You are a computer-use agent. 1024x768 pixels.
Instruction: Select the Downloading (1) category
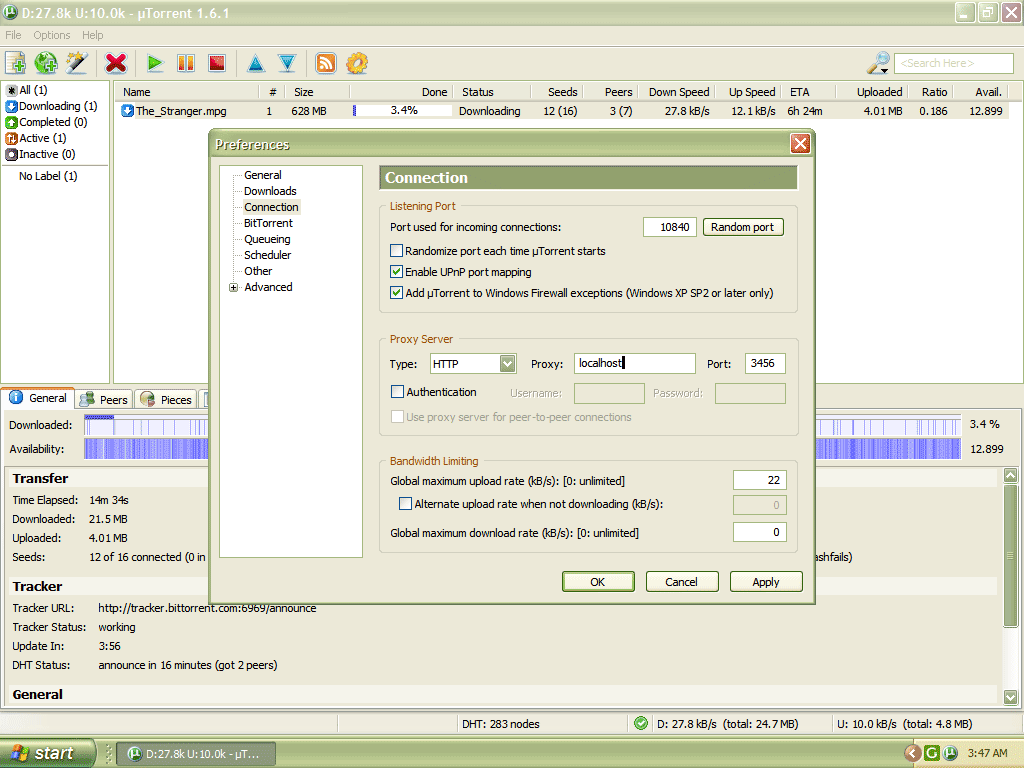point(52,106)
